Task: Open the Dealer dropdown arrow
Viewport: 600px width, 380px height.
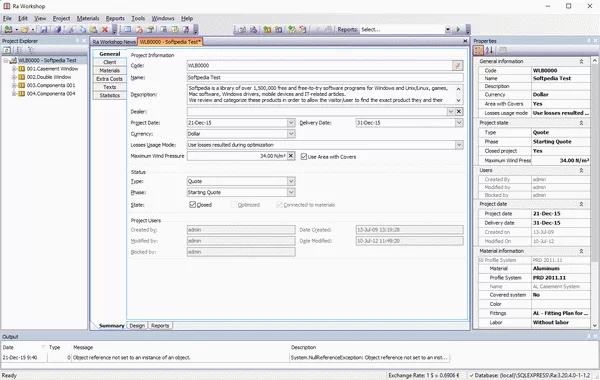Action: 451,112
